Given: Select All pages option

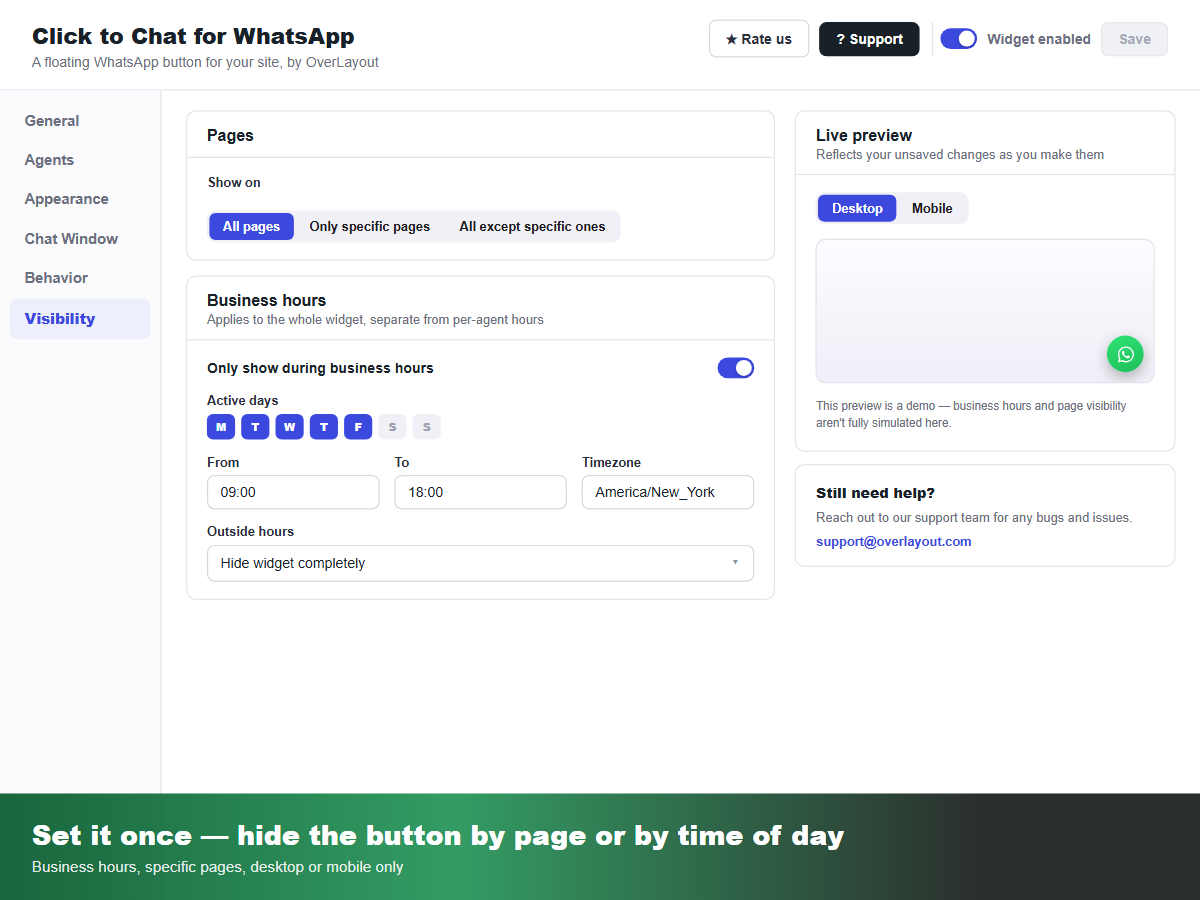Looking at the screenshot, I should tap(251, 227).
